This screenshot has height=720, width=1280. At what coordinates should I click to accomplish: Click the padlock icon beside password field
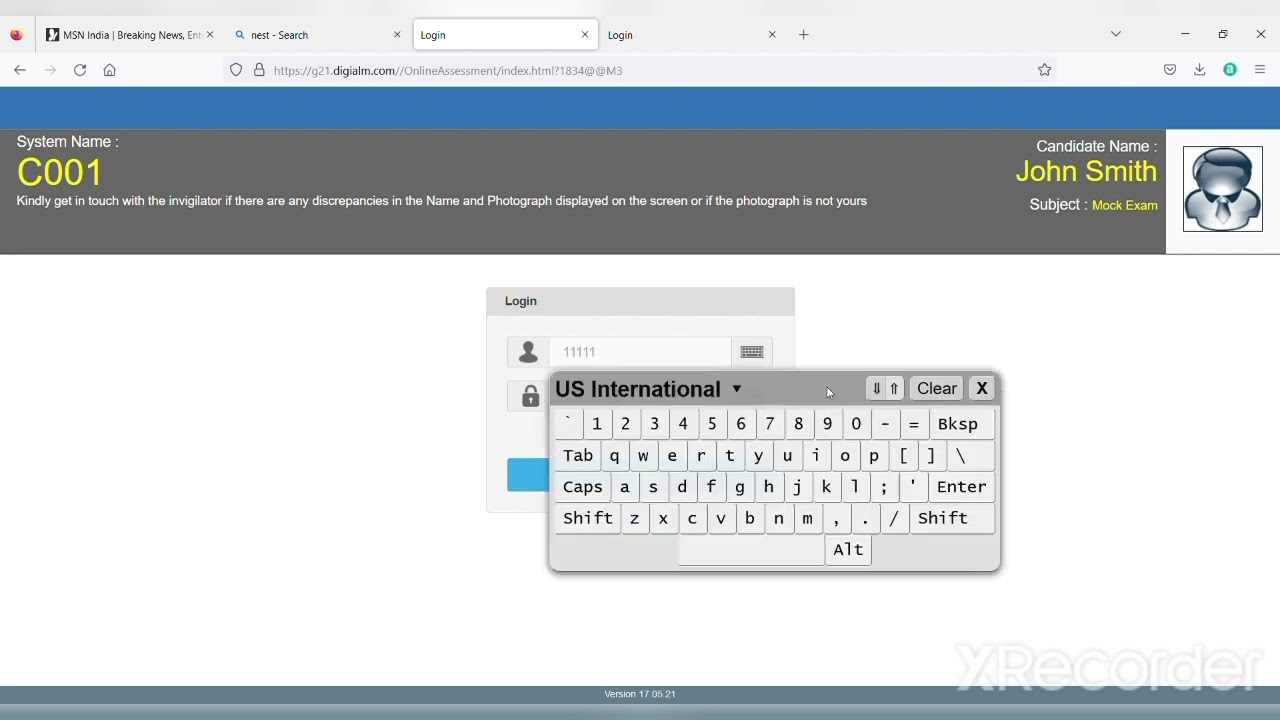530,396
